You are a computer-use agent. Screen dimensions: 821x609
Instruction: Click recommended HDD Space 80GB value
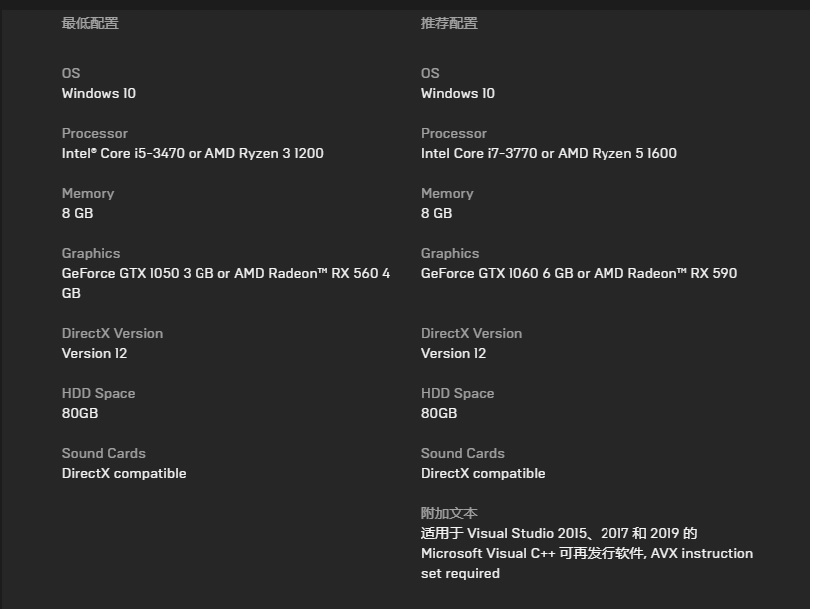pos(439,414)
